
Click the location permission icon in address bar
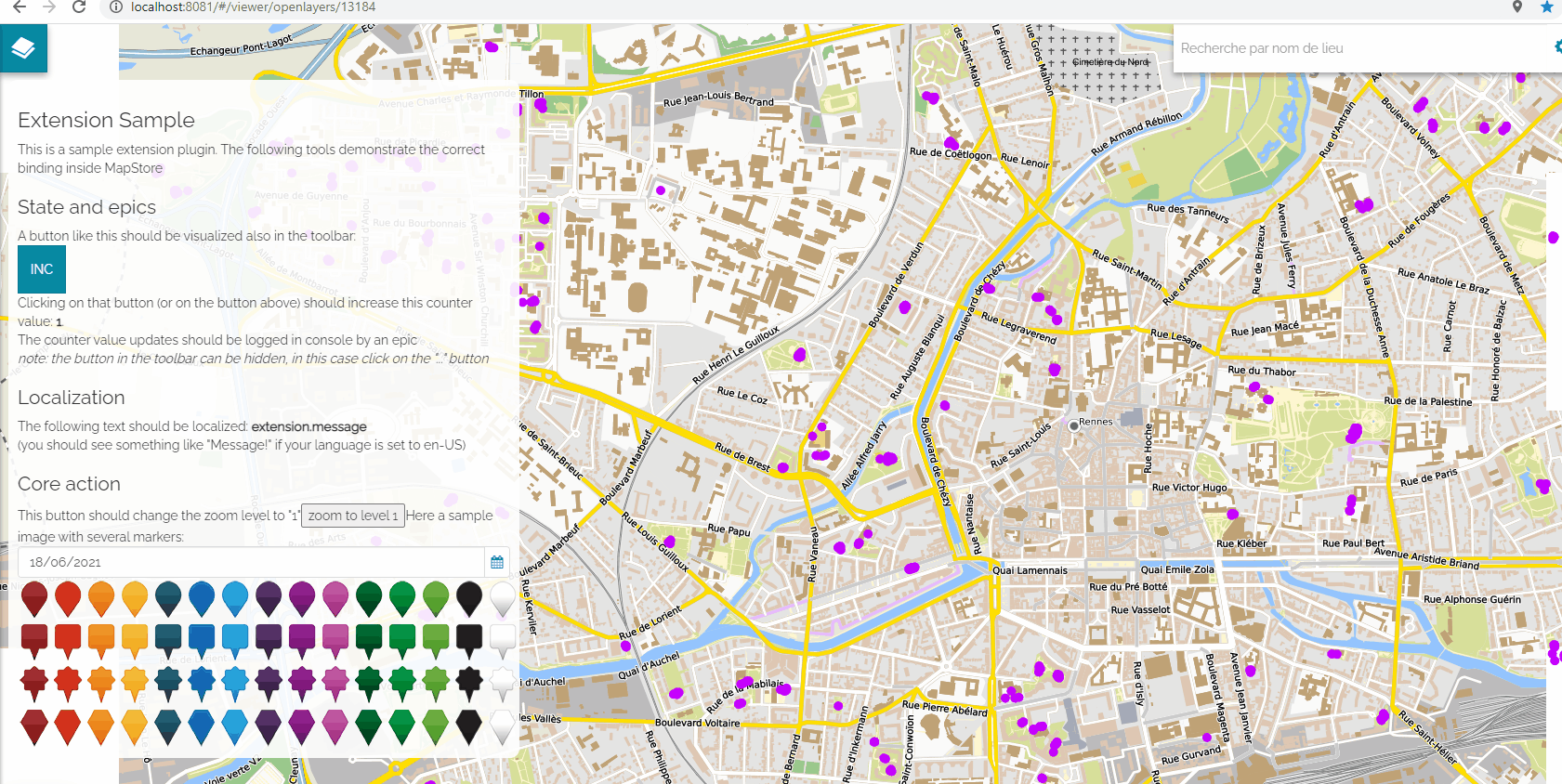(x=1517, y=7)
